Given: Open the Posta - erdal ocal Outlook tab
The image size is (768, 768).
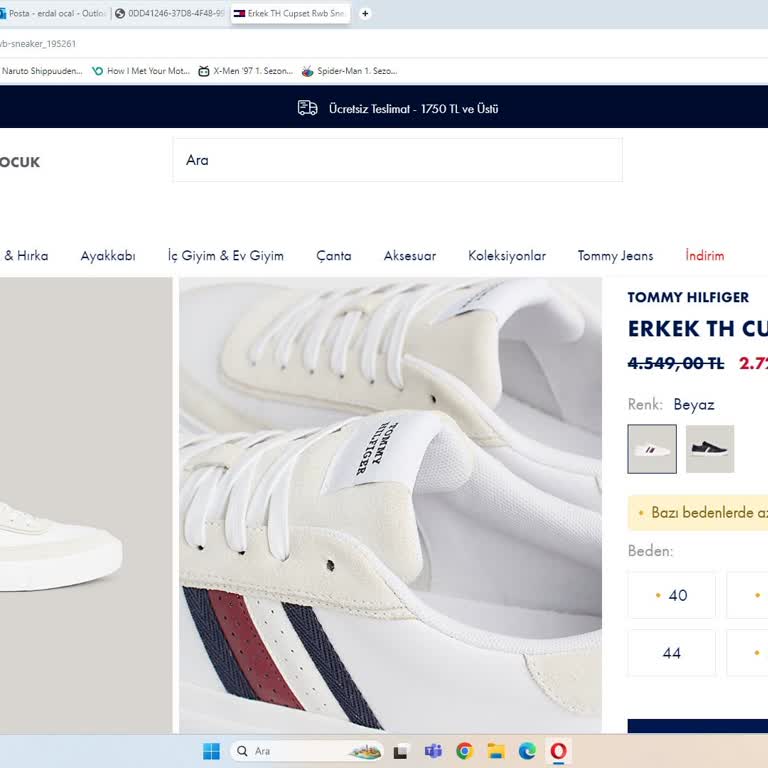Looking at the screenshot, I should pos(53,14).
